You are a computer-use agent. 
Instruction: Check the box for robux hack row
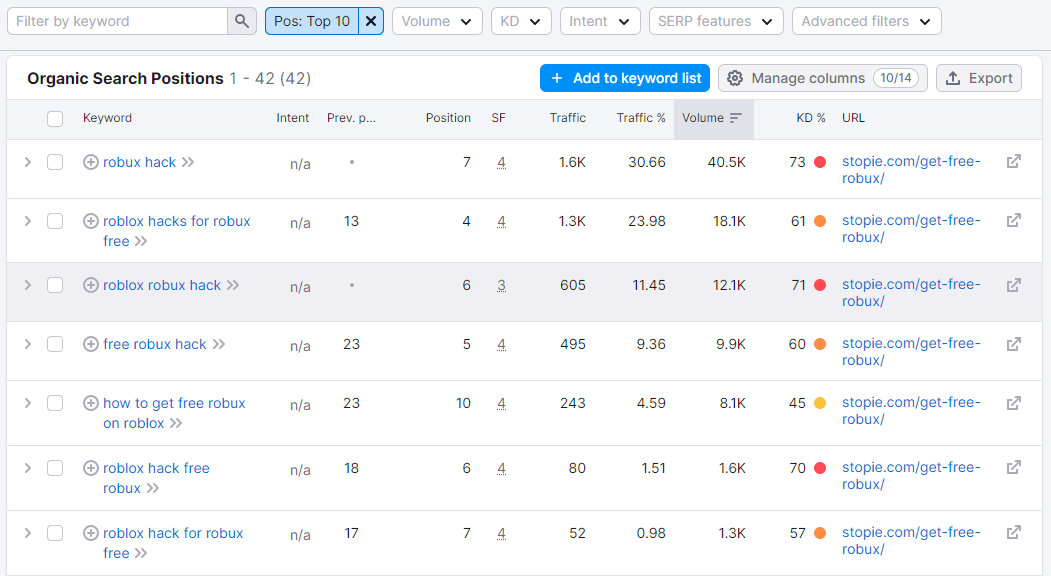(x=55, y=162)
